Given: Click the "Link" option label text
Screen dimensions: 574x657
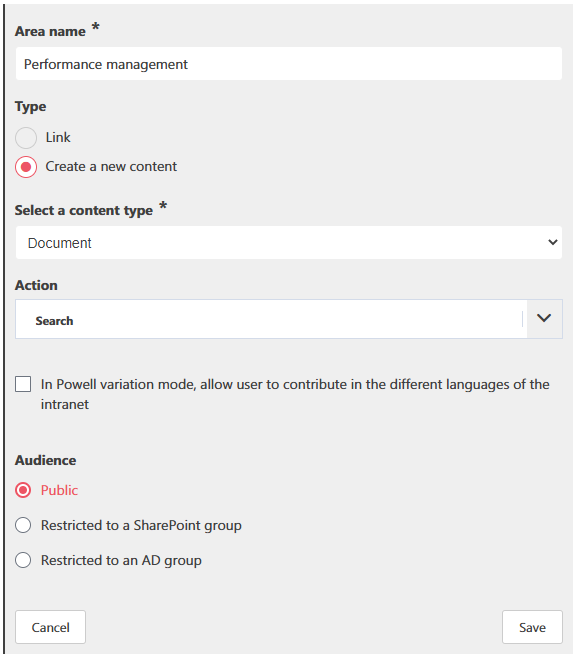Looking at the screenshot, I should (58, 137).
